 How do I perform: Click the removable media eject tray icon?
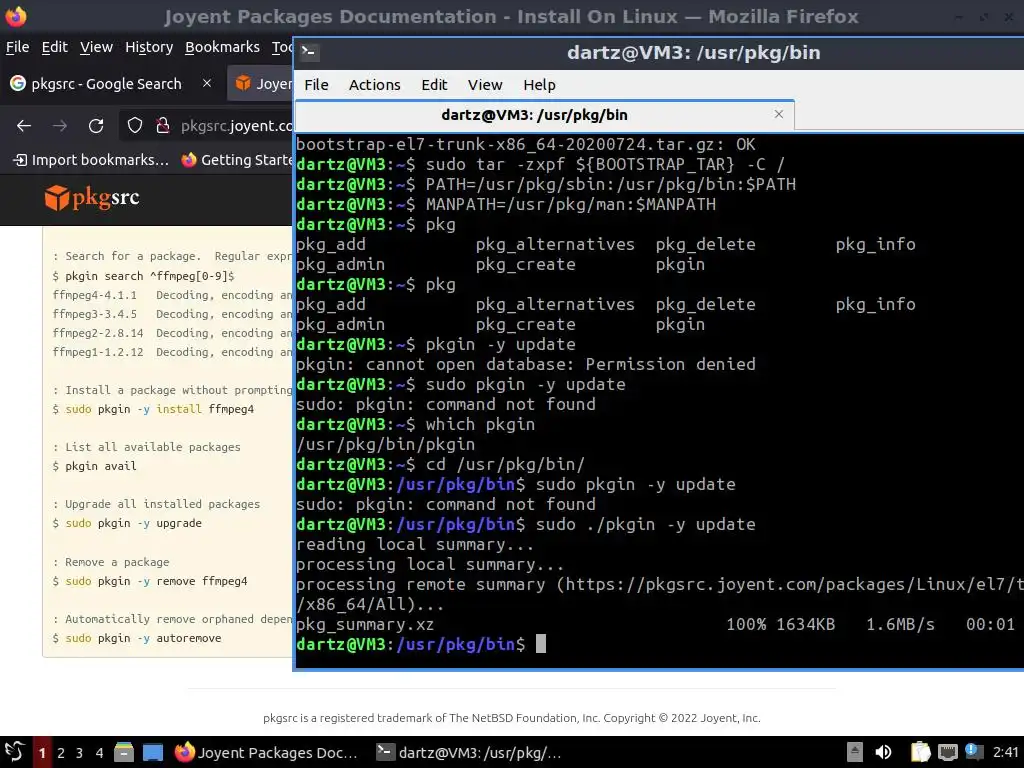[855, 752]
